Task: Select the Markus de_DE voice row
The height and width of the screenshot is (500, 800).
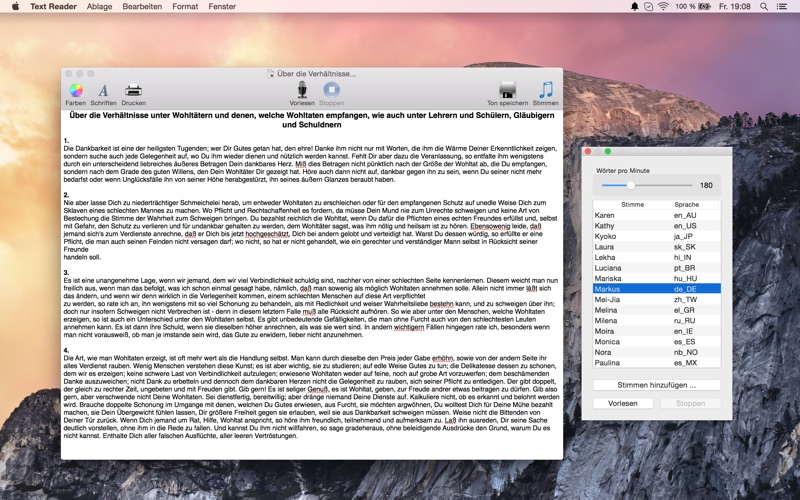Action: point(657,289)
